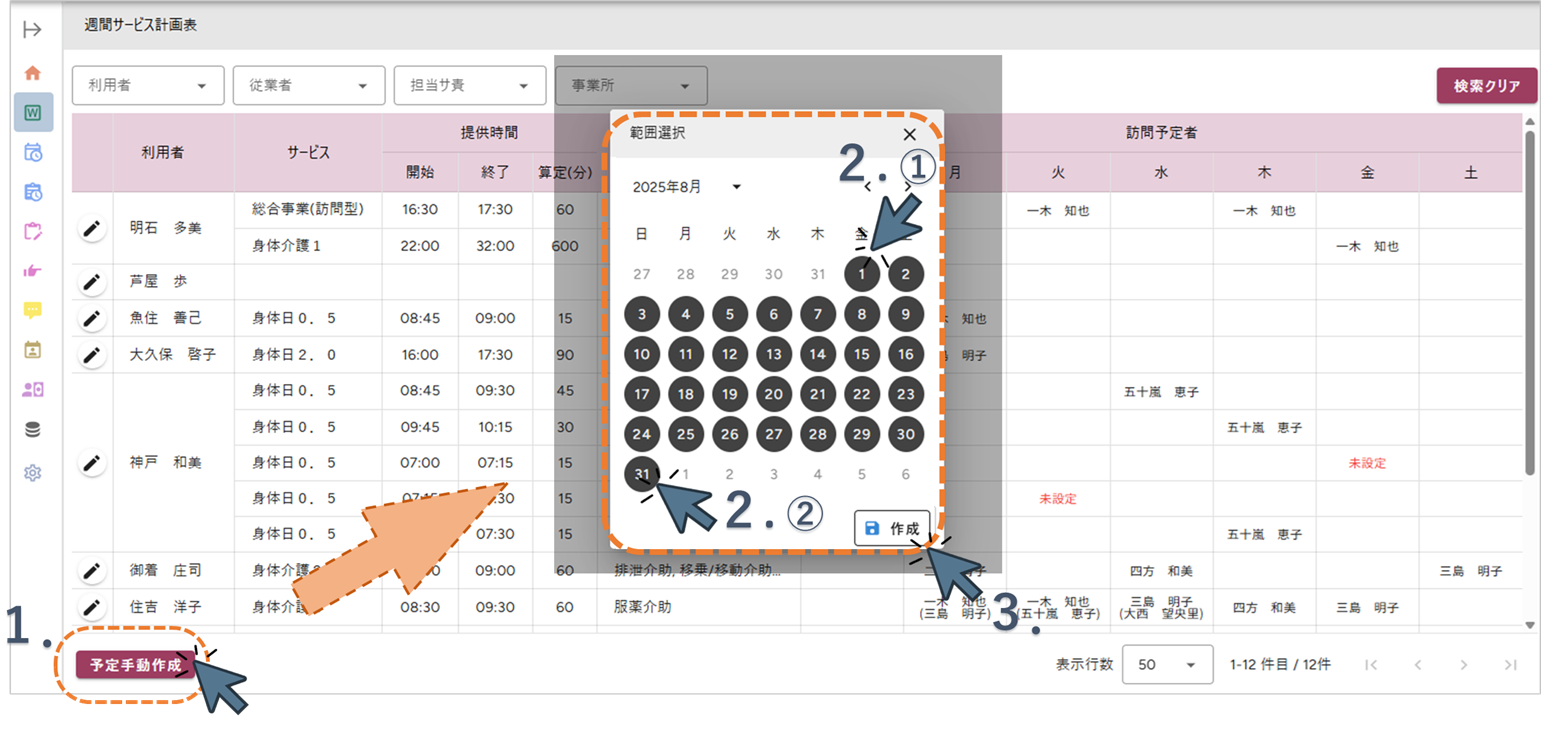Expand the collapsed sidebar with the arrow icon
This screenshot has width=1541, height=739.
[32, 30]
